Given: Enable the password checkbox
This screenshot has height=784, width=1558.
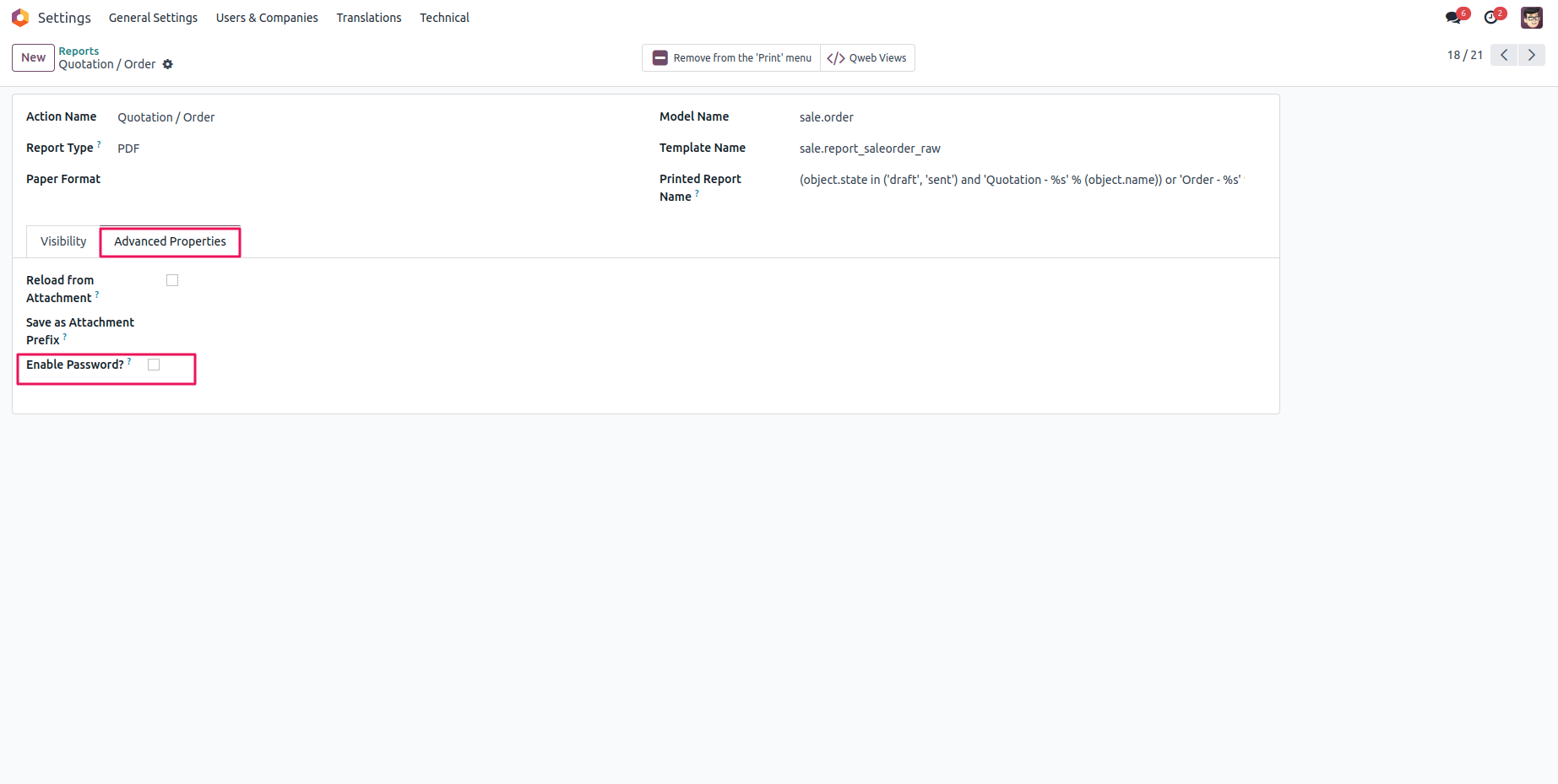Looking at the screenshot, I should coord(154,365).
